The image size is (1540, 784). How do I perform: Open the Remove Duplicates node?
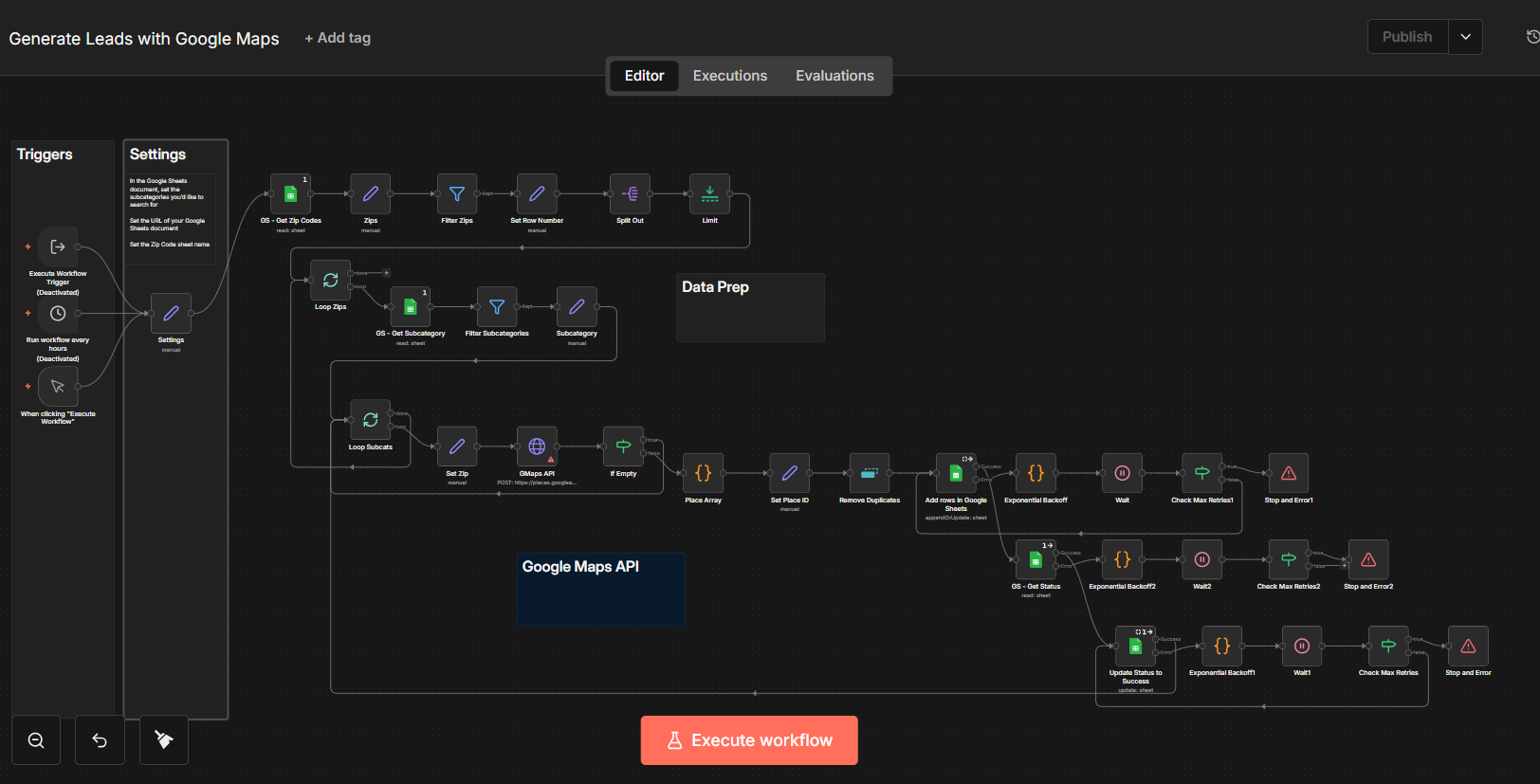869,473
